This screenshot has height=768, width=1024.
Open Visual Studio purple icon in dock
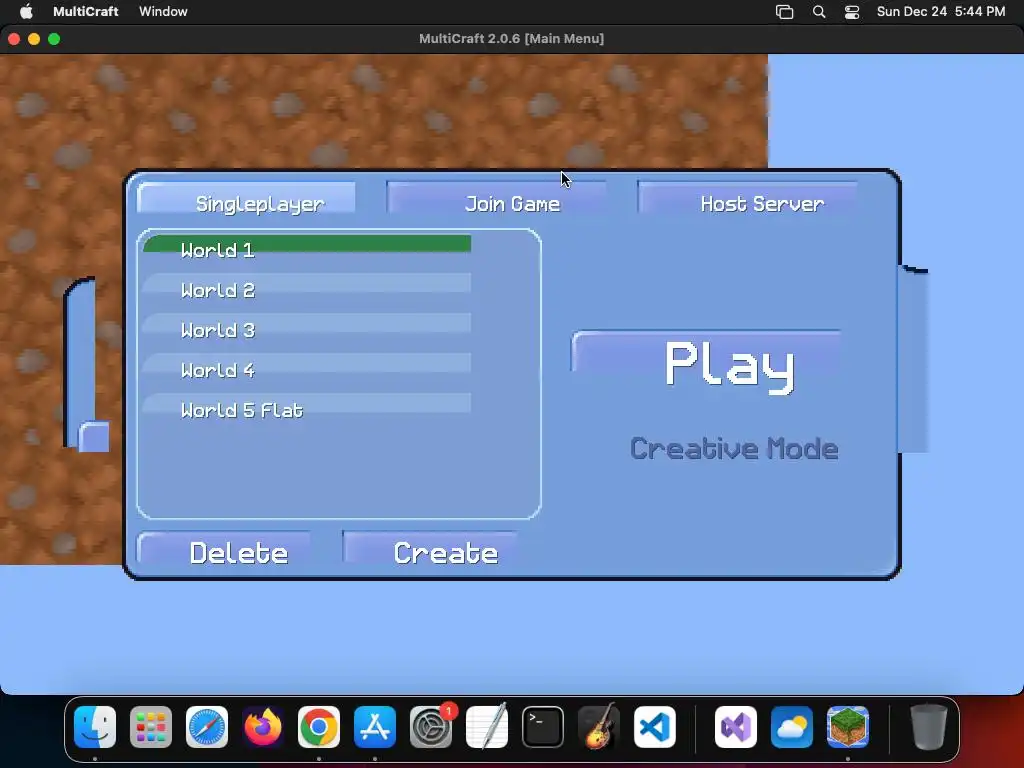736,726
